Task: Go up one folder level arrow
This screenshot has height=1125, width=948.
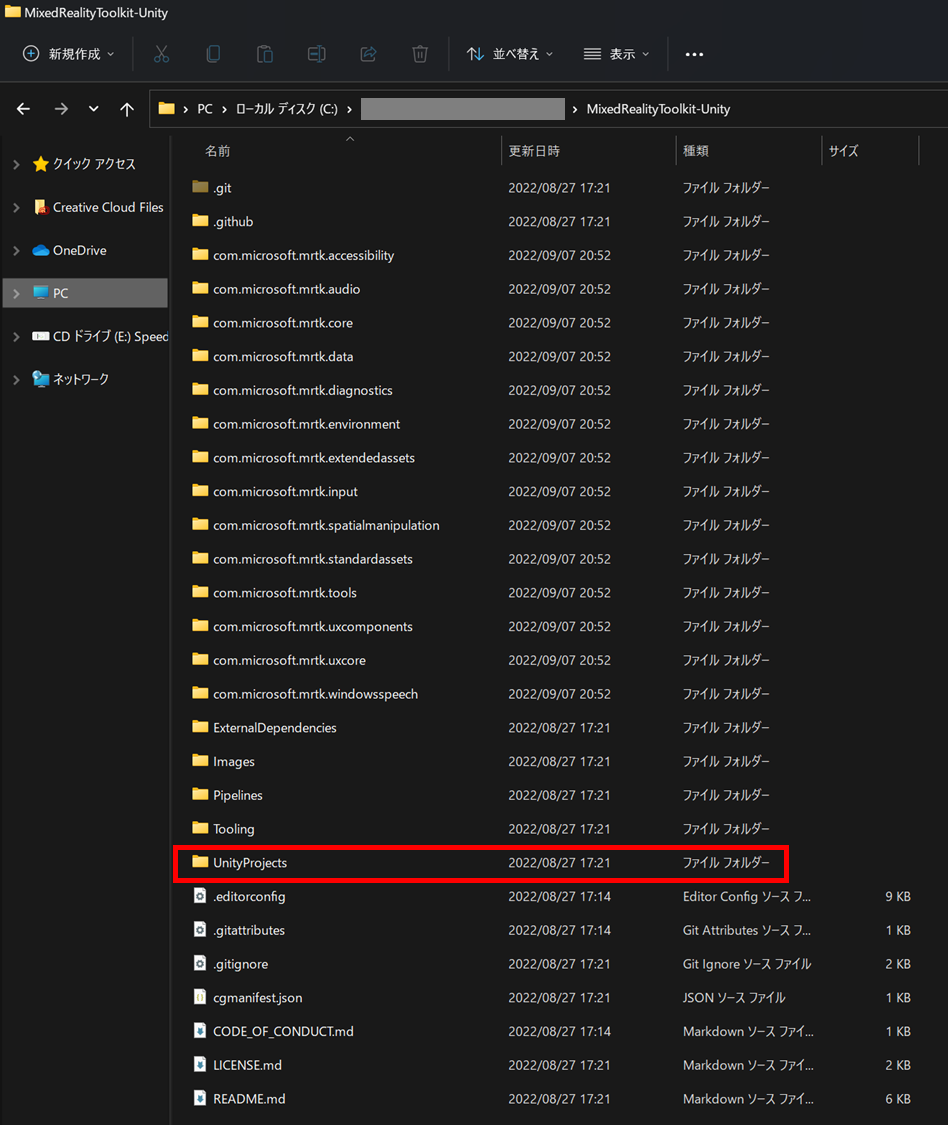Action: 127,109
